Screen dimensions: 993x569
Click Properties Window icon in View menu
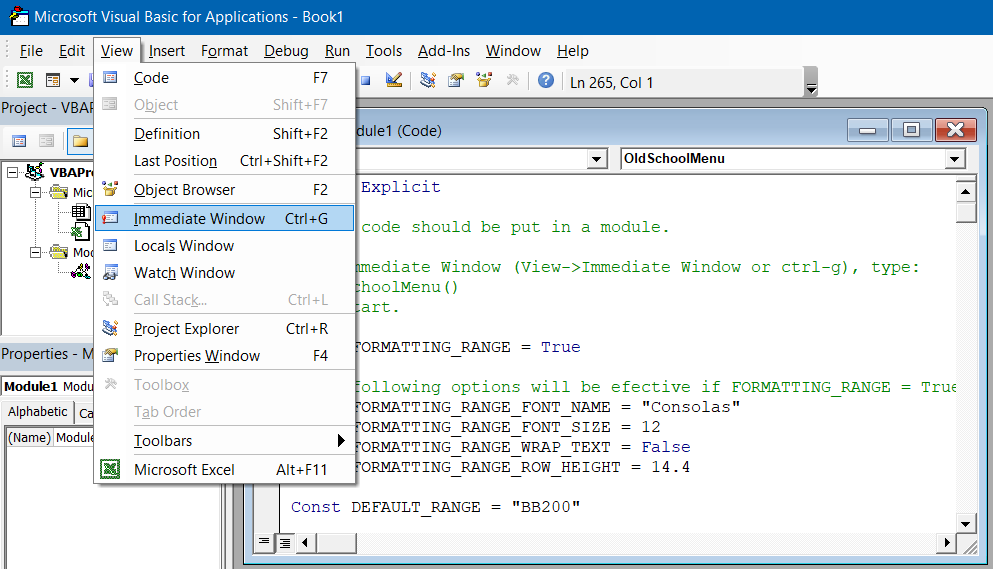tap(110, 355)
